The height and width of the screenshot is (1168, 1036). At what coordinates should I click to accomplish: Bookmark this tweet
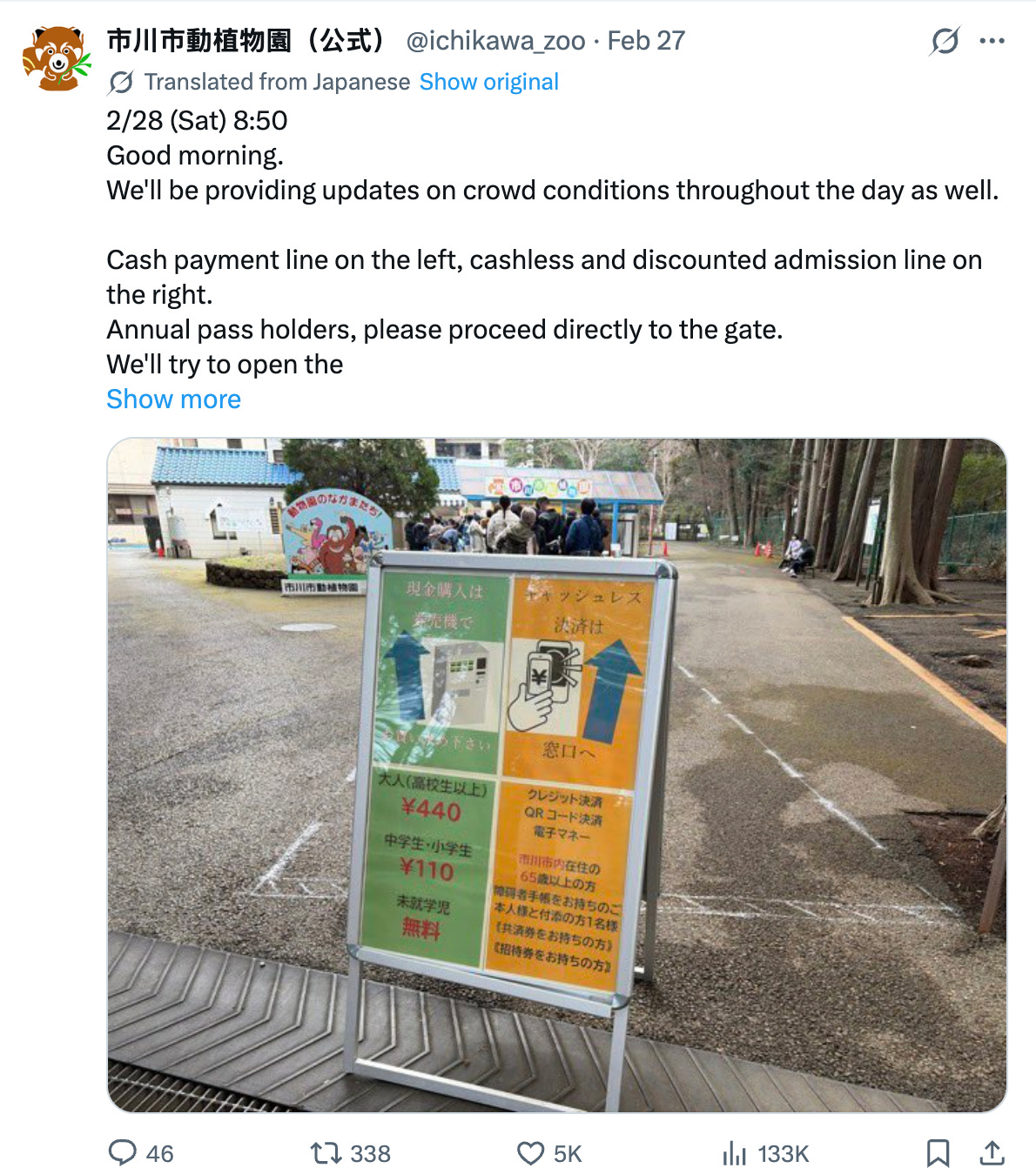[938, 1153]
